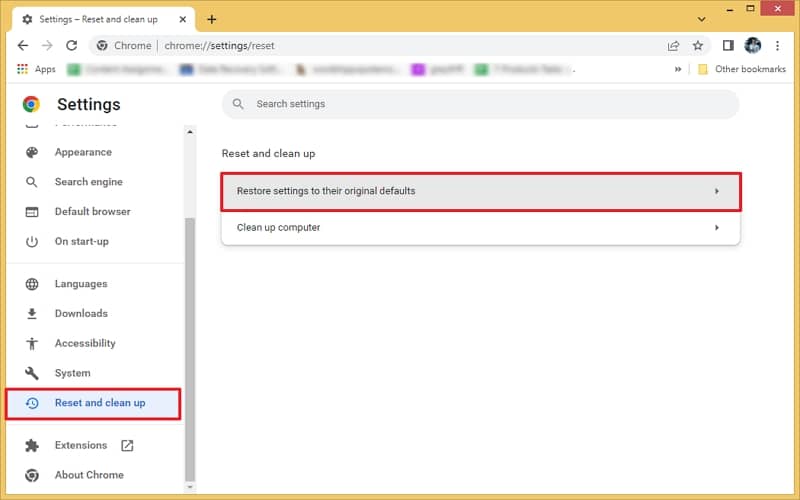Reload the page with refresh icon
This screenshot has height=500, width=800.
pos(71,45)
